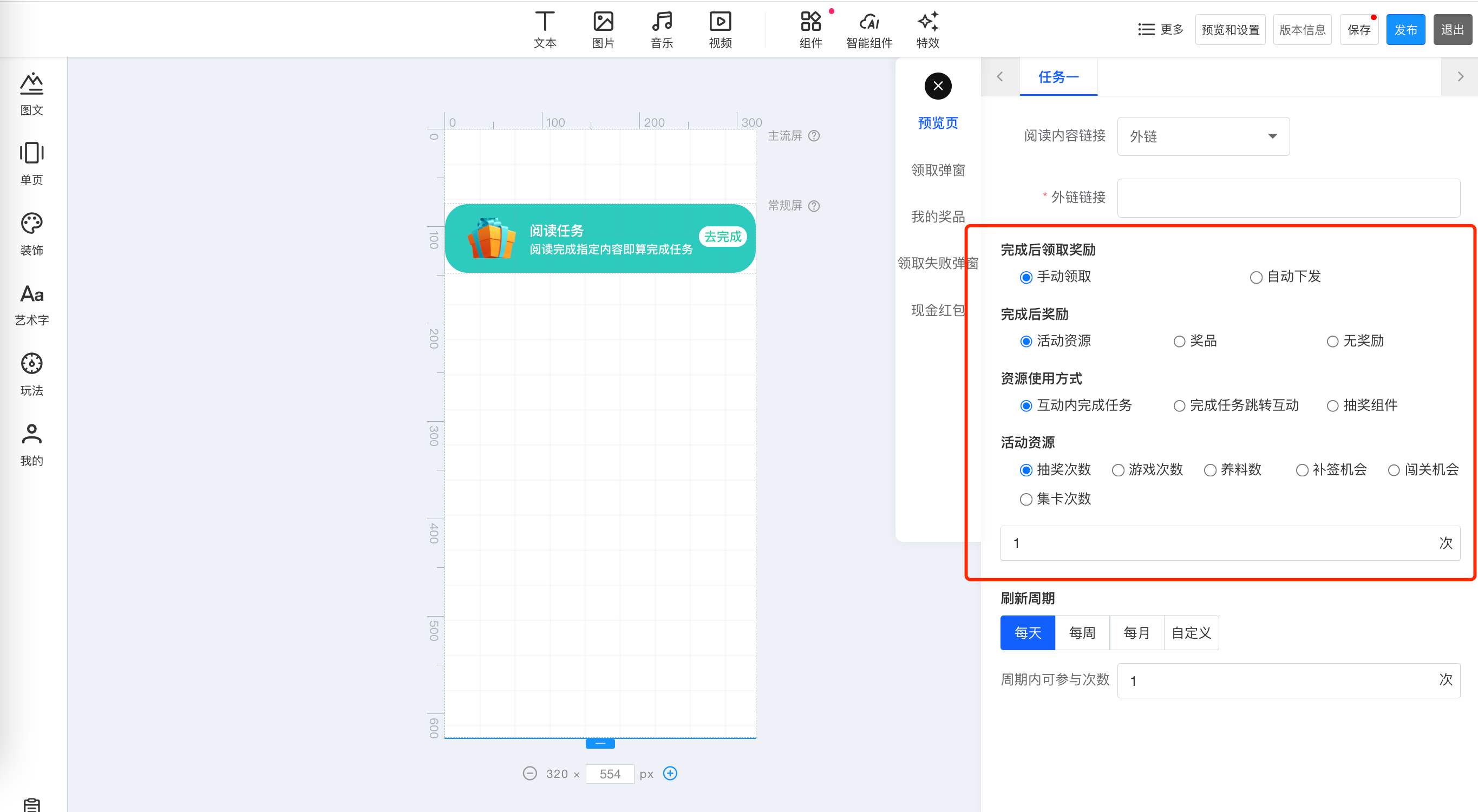Click the right chevron of task tabs
The image size is (1478, 812).
pyautogui.click(x=1460, y=76)
